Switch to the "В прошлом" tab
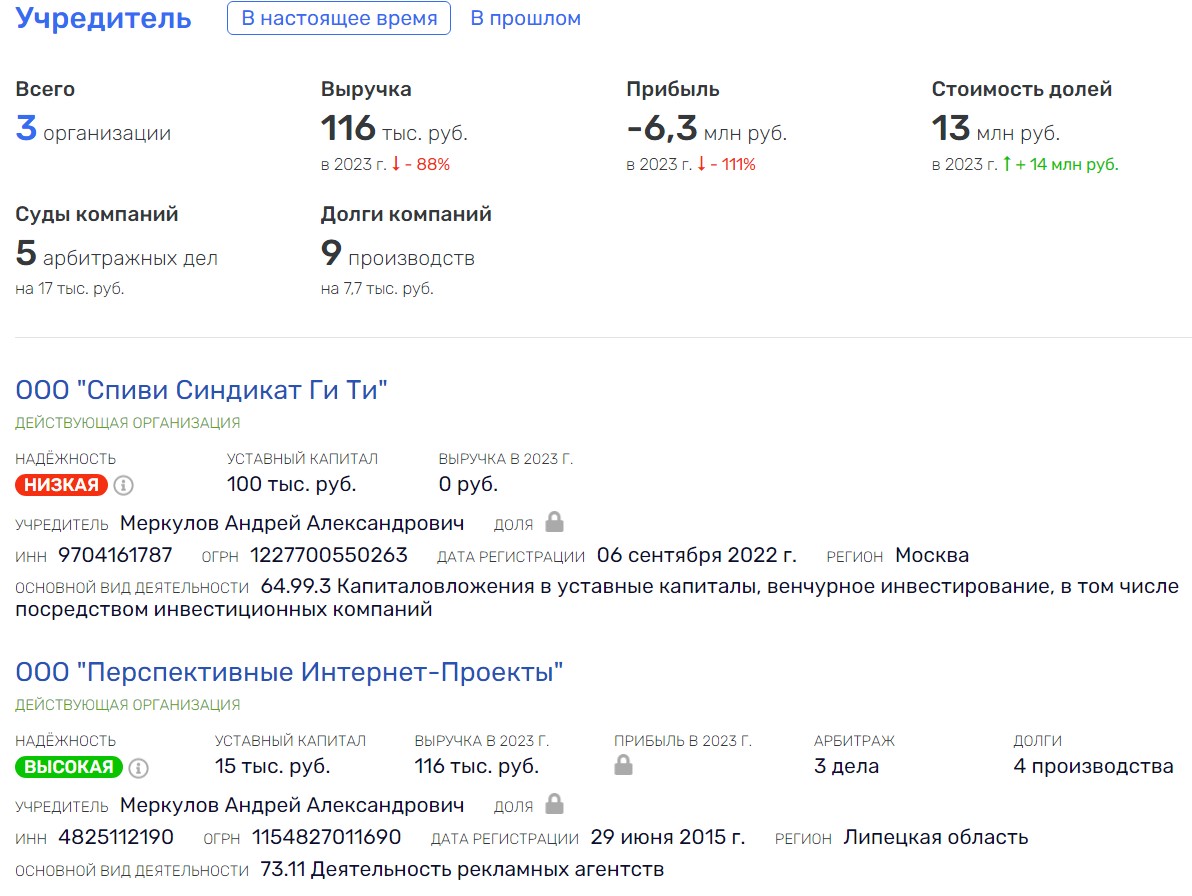 pos(525,19)
